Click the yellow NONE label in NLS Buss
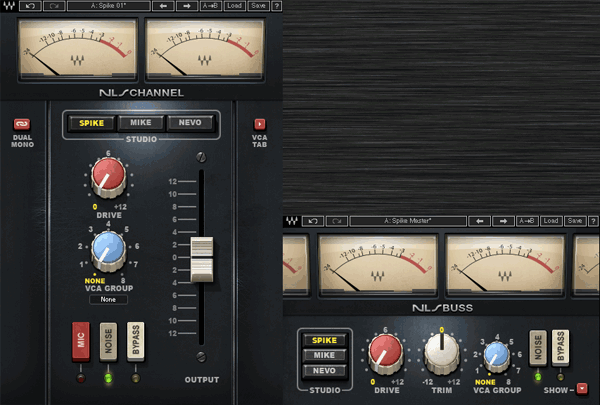 point(485,382)
